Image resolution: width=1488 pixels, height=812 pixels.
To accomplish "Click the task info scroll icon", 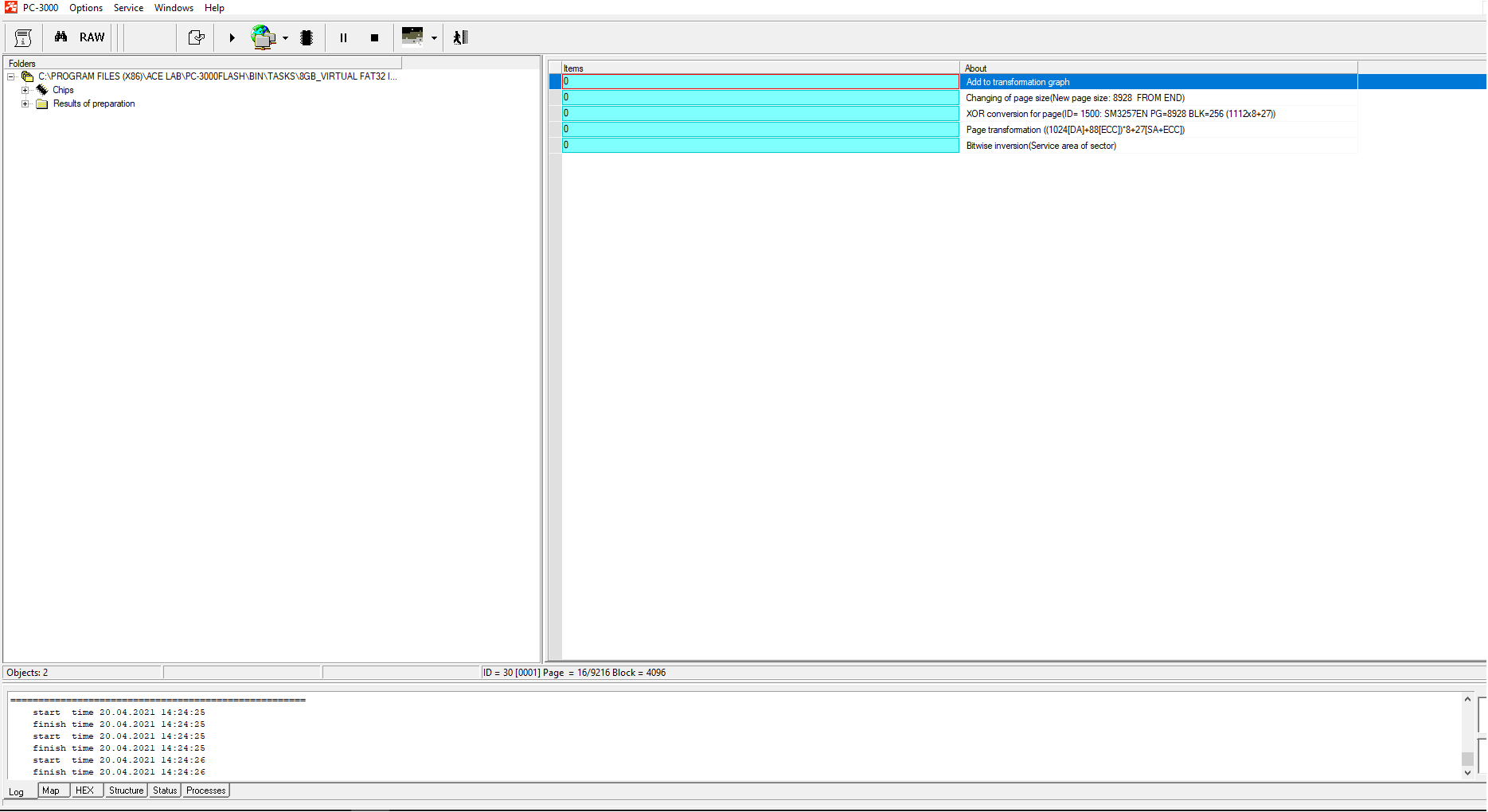I will [23, 37].
